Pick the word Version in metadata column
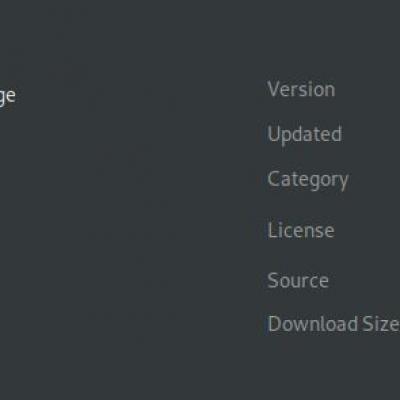Viewport: 400px width, 400px height. (x=301, y=89)
